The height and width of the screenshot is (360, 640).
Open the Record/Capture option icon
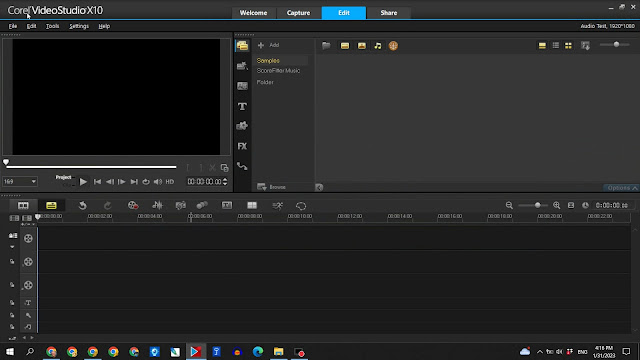[x=133, y=205]
